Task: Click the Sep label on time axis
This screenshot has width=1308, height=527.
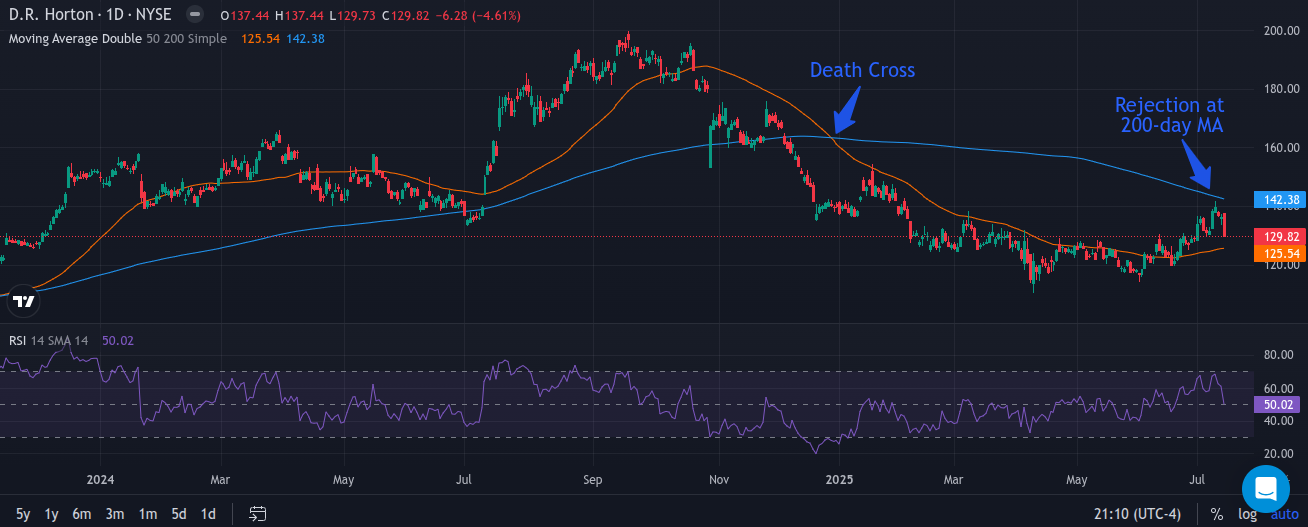Action: tap(592, 479)
